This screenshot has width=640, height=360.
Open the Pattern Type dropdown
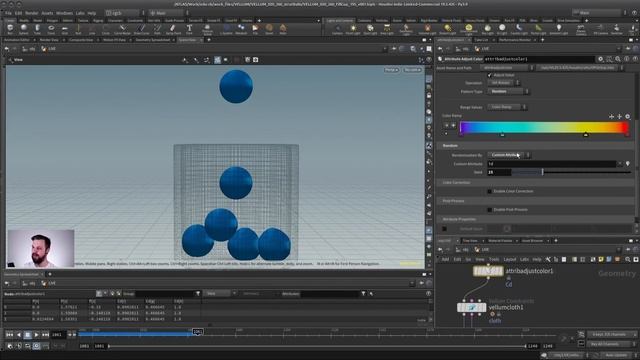[x=509, y=91]
